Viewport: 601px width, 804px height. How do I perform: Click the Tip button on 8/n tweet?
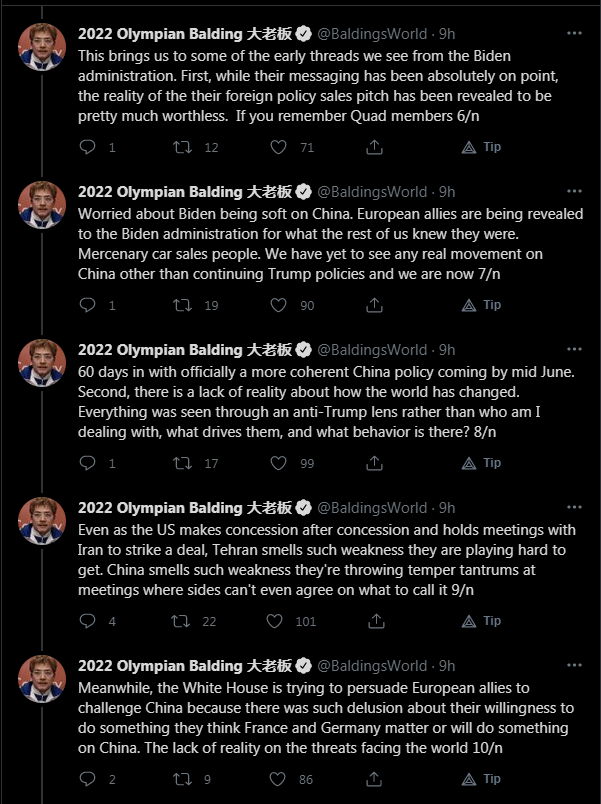482,463
